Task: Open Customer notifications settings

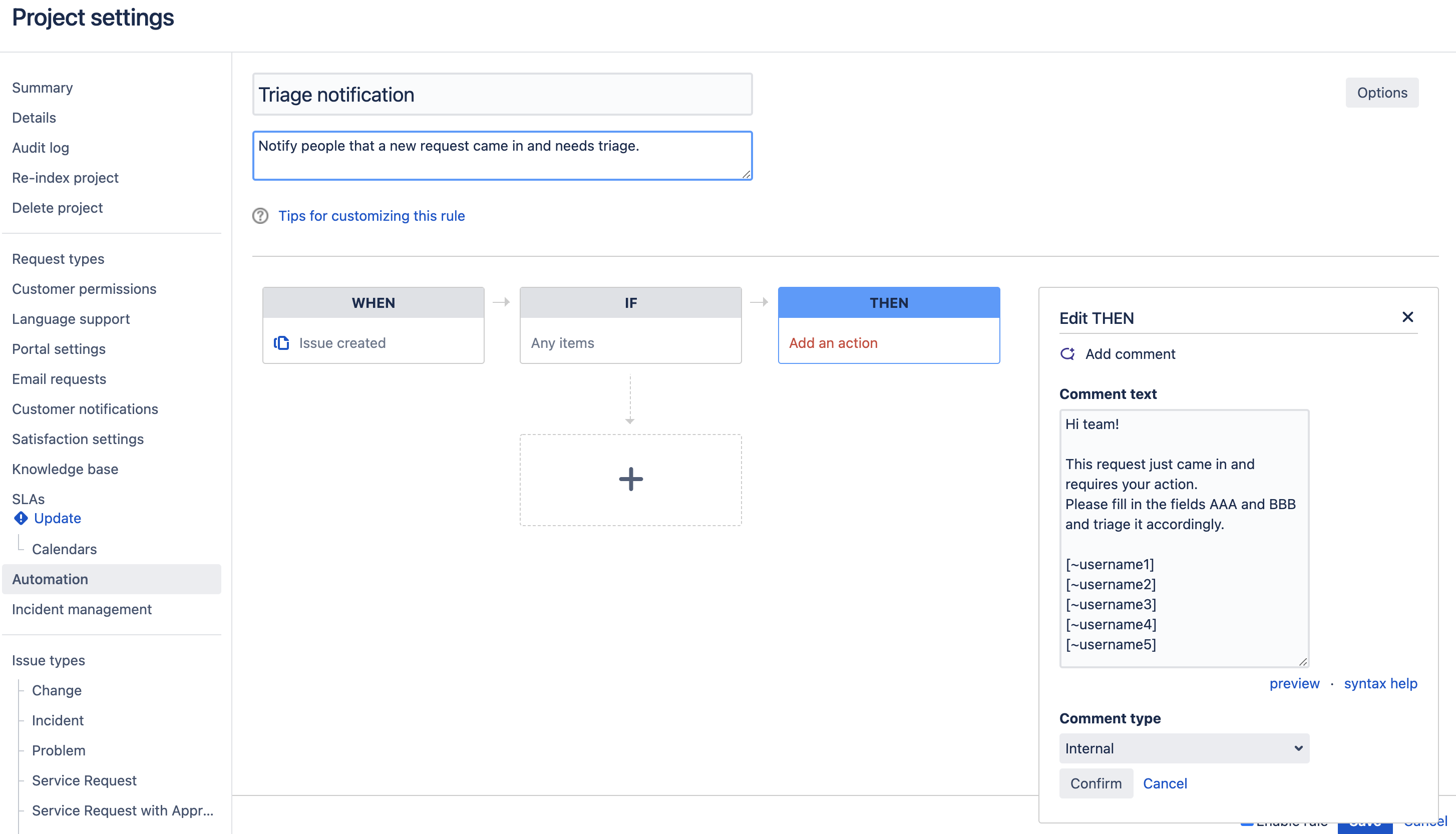Action: (85, 409)
